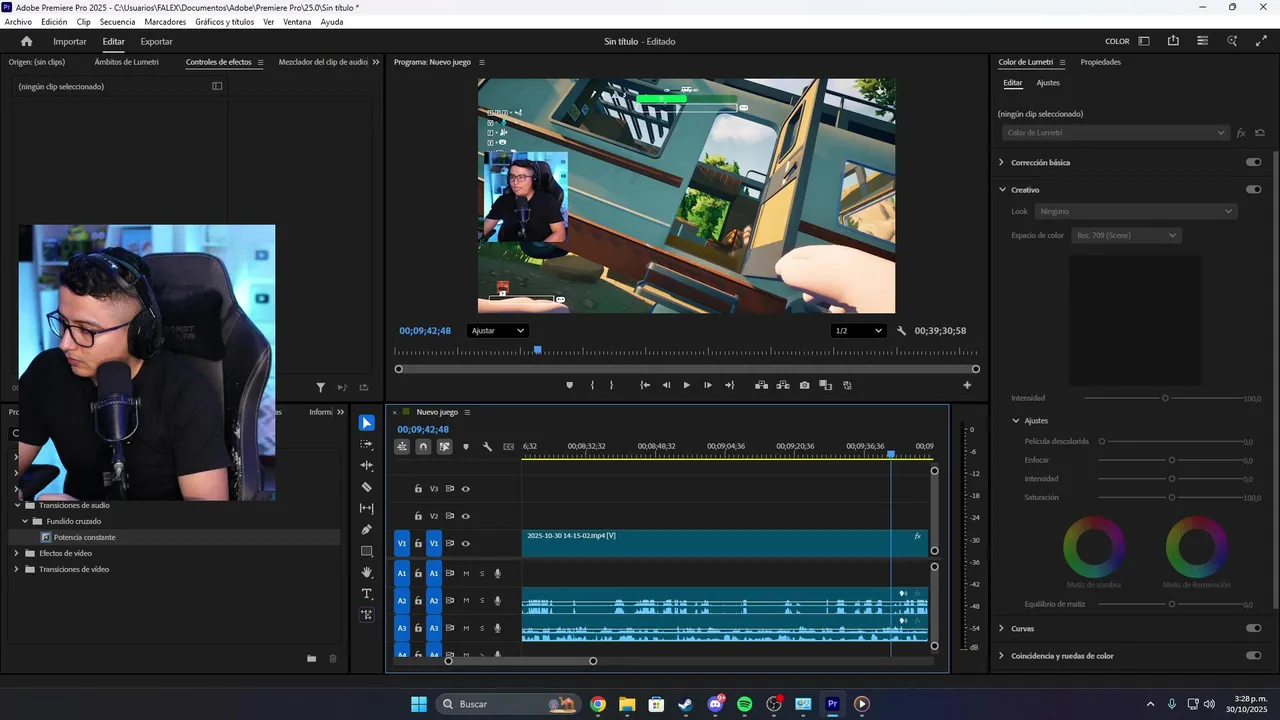Open the Look dropdown set to Ninguno

click(x=1136, y=211)
